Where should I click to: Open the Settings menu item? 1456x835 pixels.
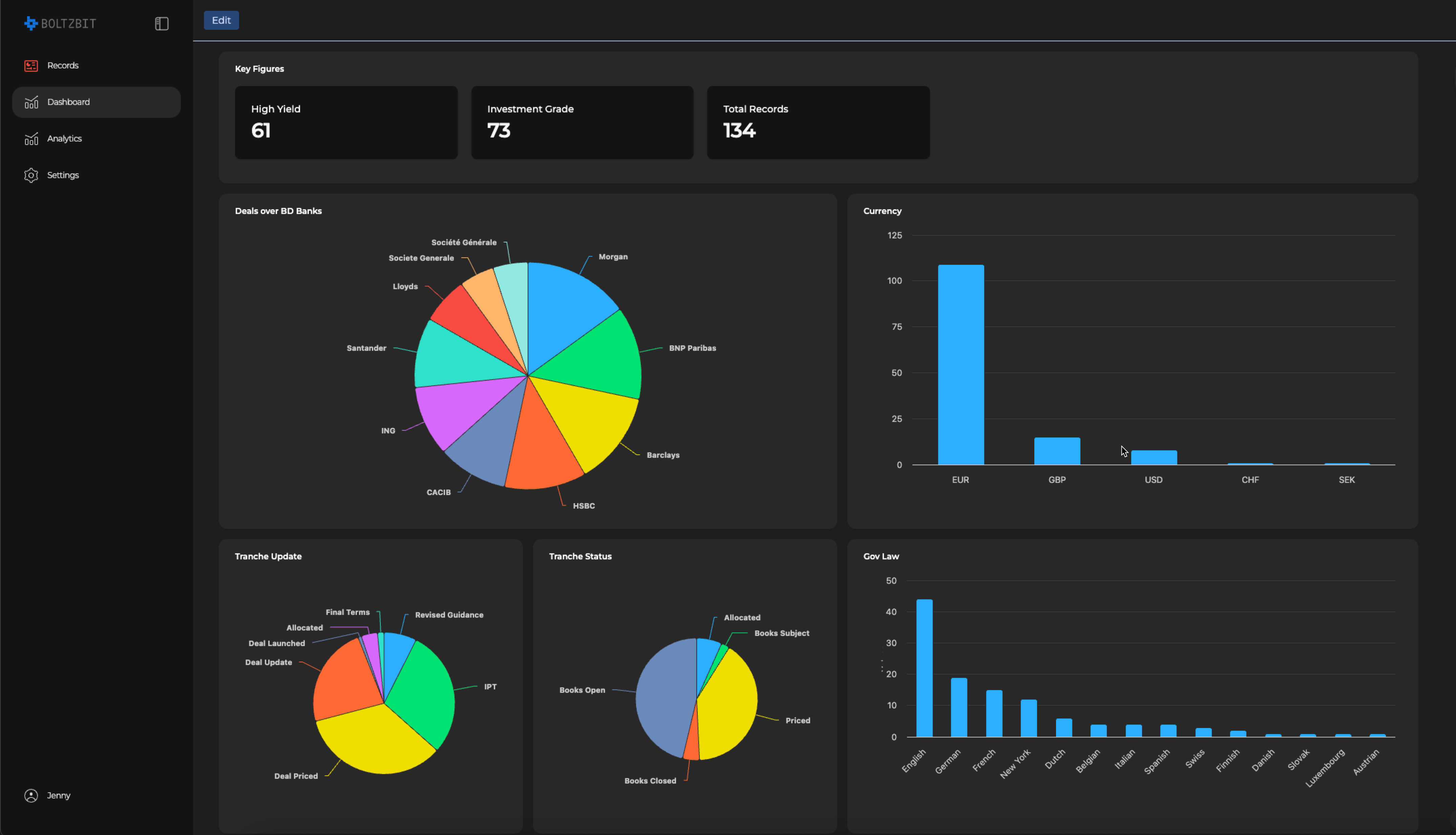pyautogui.click(x=63, y=175)
